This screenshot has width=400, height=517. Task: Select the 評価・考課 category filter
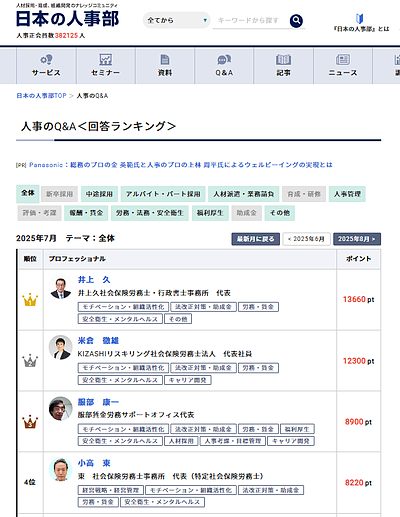[x=39, y=213]
